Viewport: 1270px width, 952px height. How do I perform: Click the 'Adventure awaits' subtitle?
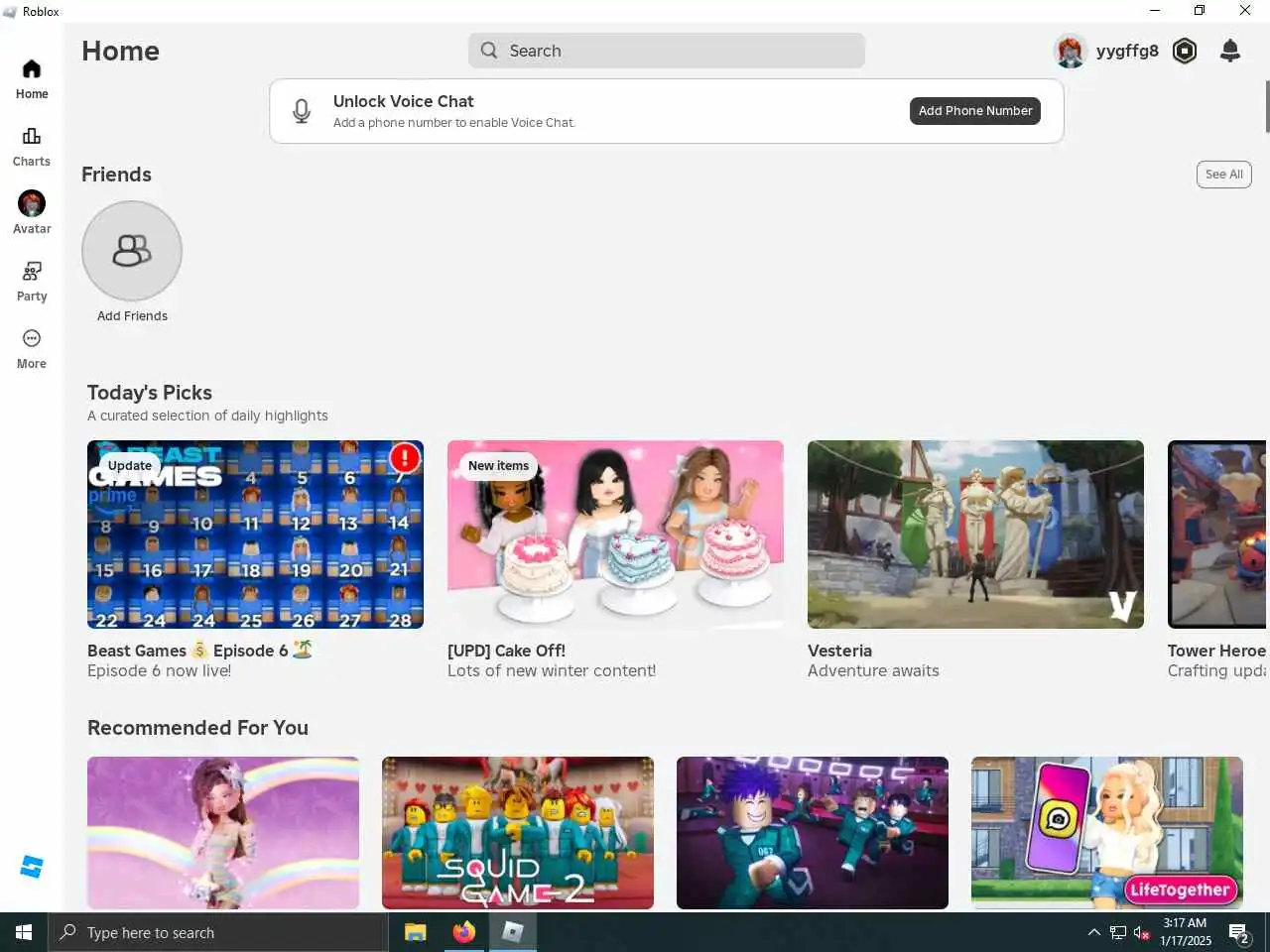coord(873,671)
